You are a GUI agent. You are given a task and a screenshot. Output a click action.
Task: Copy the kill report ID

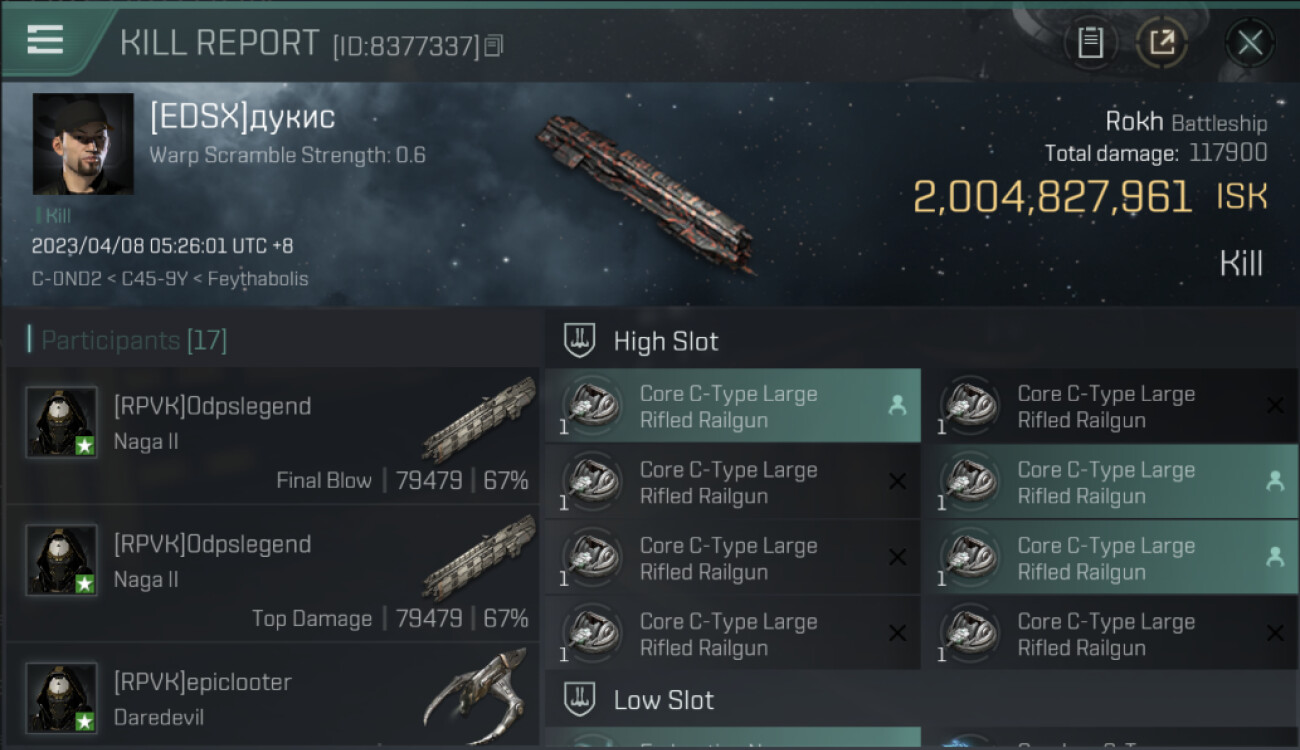[x=494, y=46]
